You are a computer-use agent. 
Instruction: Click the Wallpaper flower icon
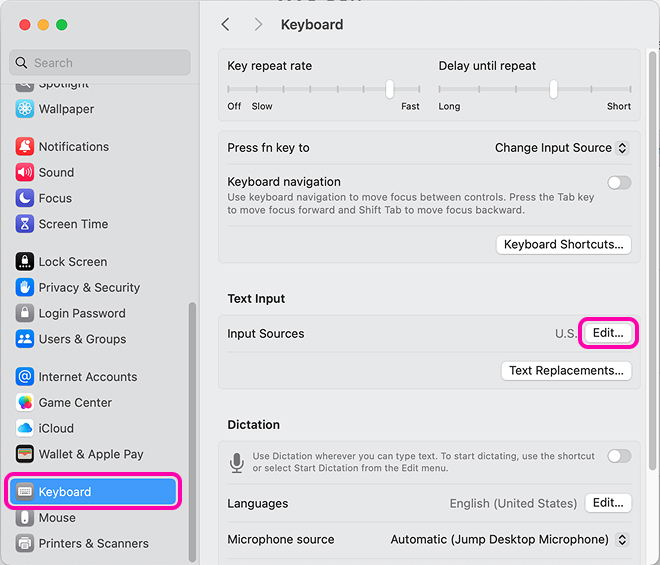pyautogui.click(x=25, y=109)
